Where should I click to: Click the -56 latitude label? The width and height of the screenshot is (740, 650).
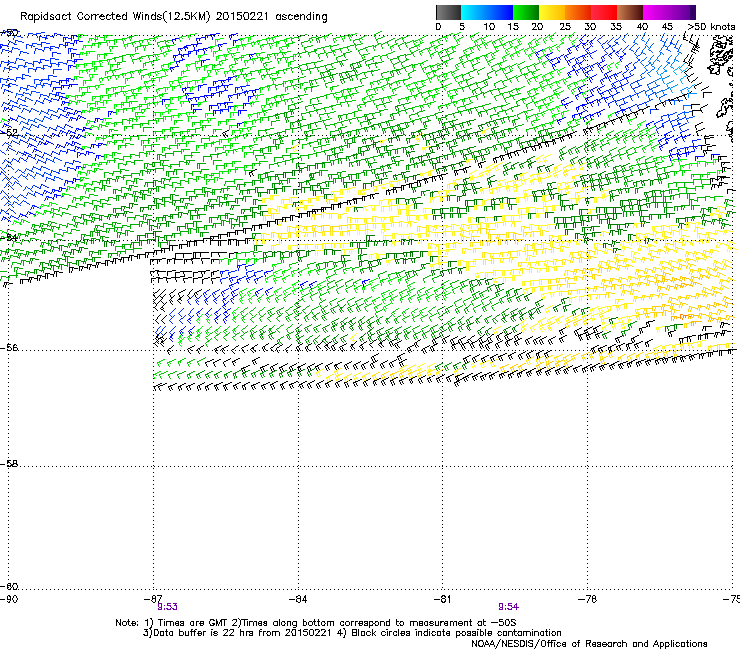pyautogui.click(x=9, y=348)
